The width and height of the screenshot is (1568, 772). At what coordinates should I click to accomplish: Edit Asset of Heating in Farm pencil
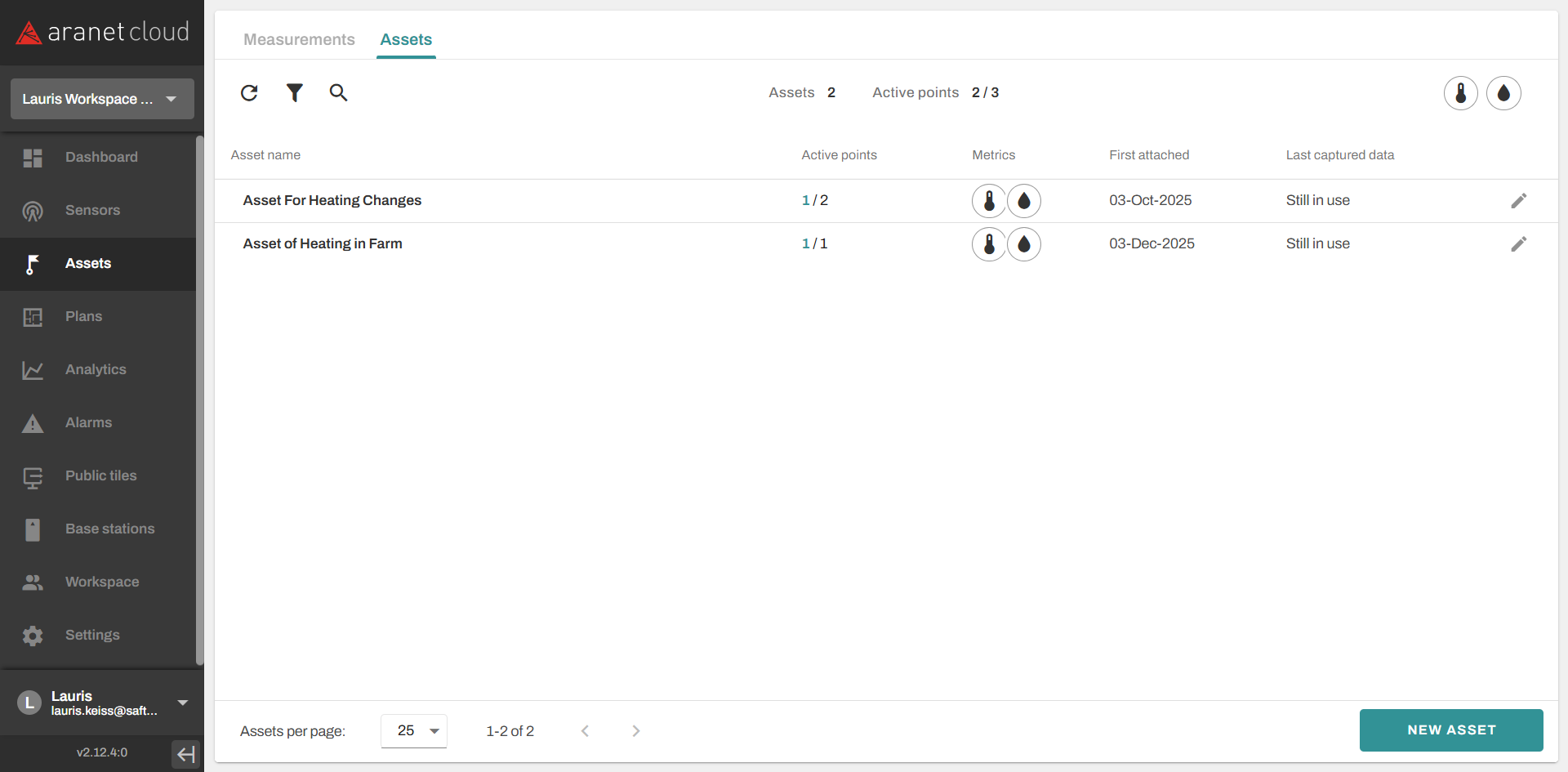pyautogui.click(x=1518, y=244)
